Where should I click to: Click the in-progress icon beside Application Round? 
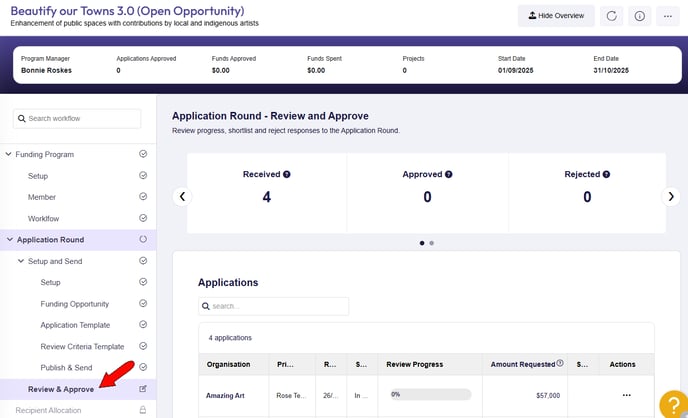coord(143,239)
